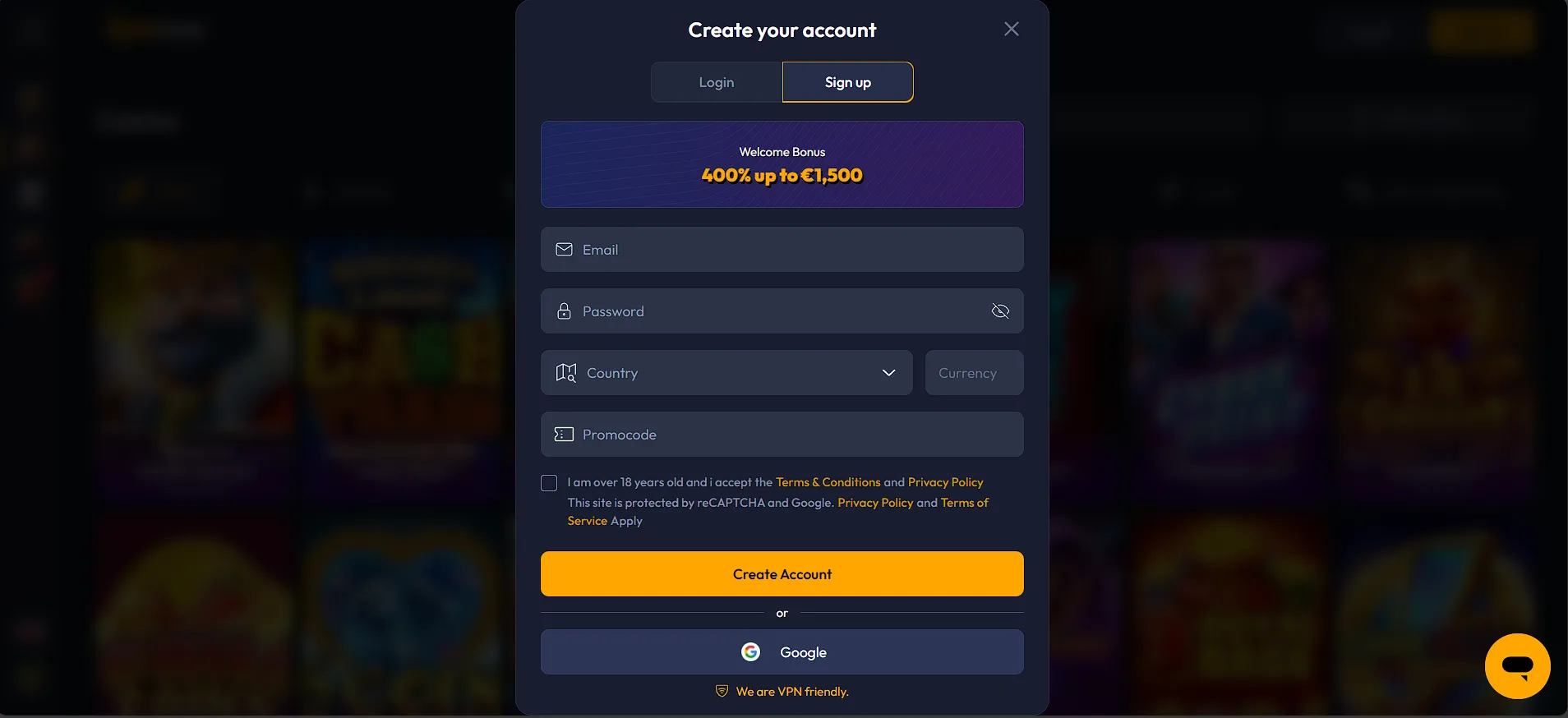This screenshot has height=718, width=1568.
Task: Toggle password visibility eye icon
Action: click(x=1000, y=311)
